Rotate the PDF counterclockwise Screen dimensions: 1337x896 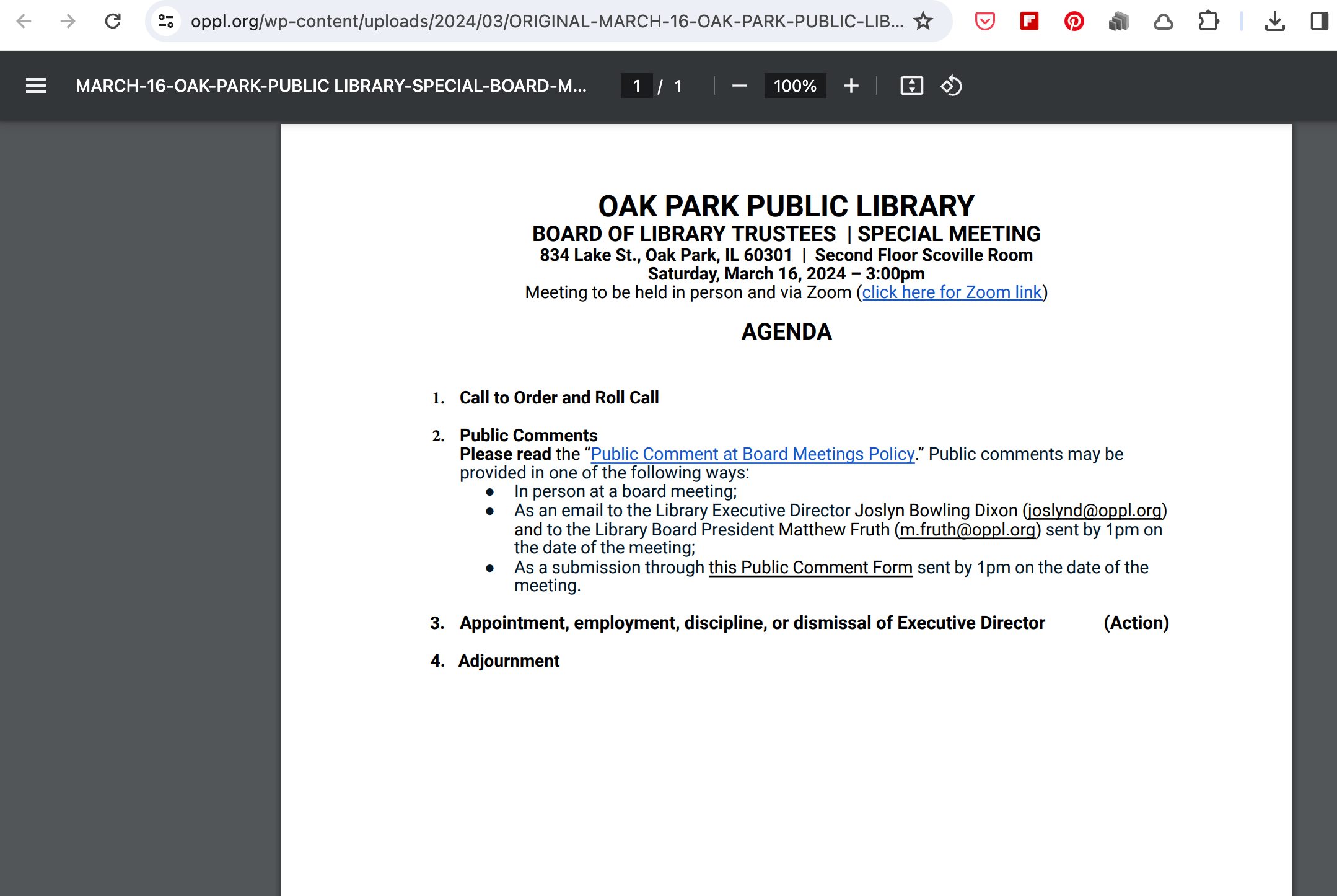pos(951,86)
